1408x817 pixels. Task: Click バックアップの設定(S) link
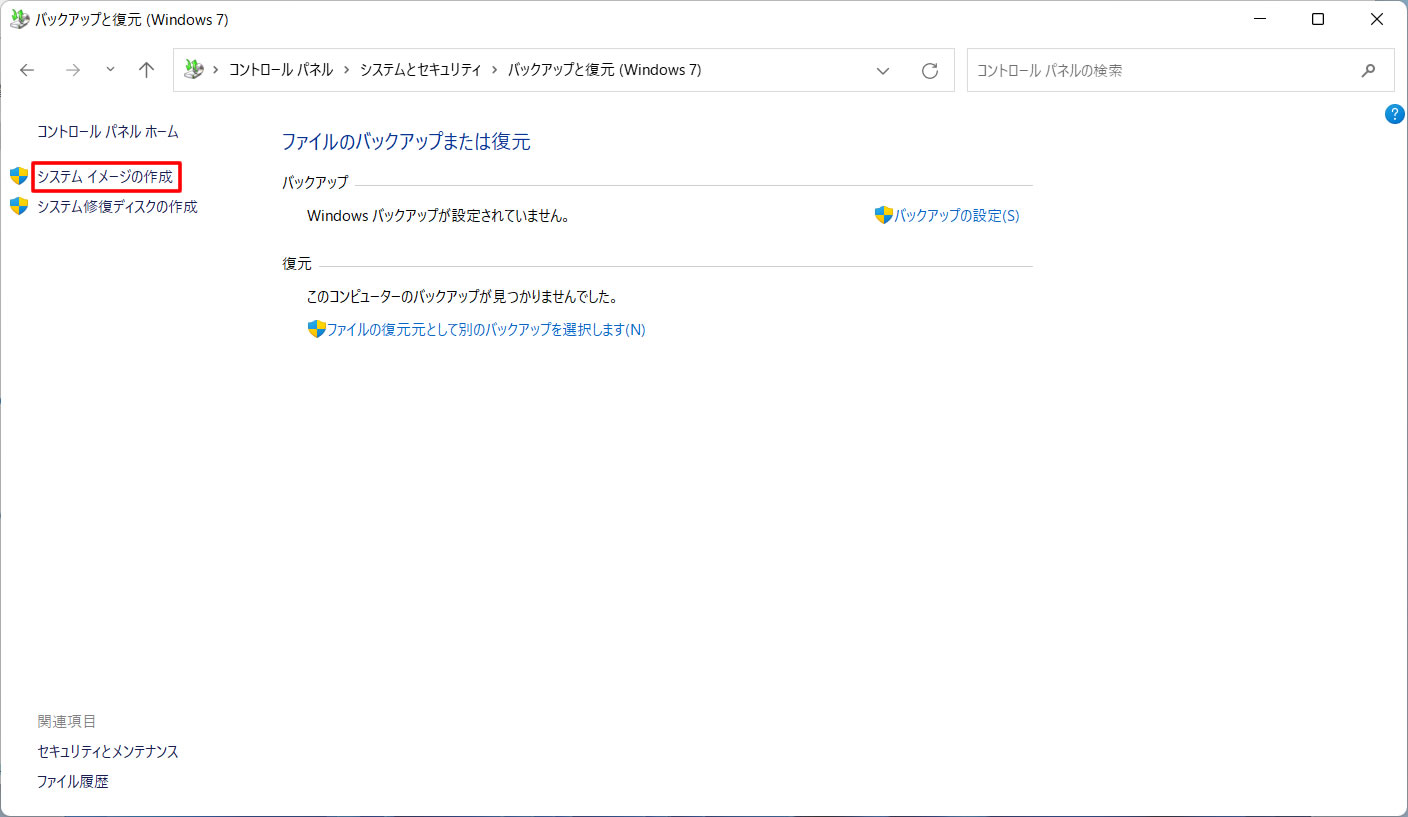(x=957, y=215)
